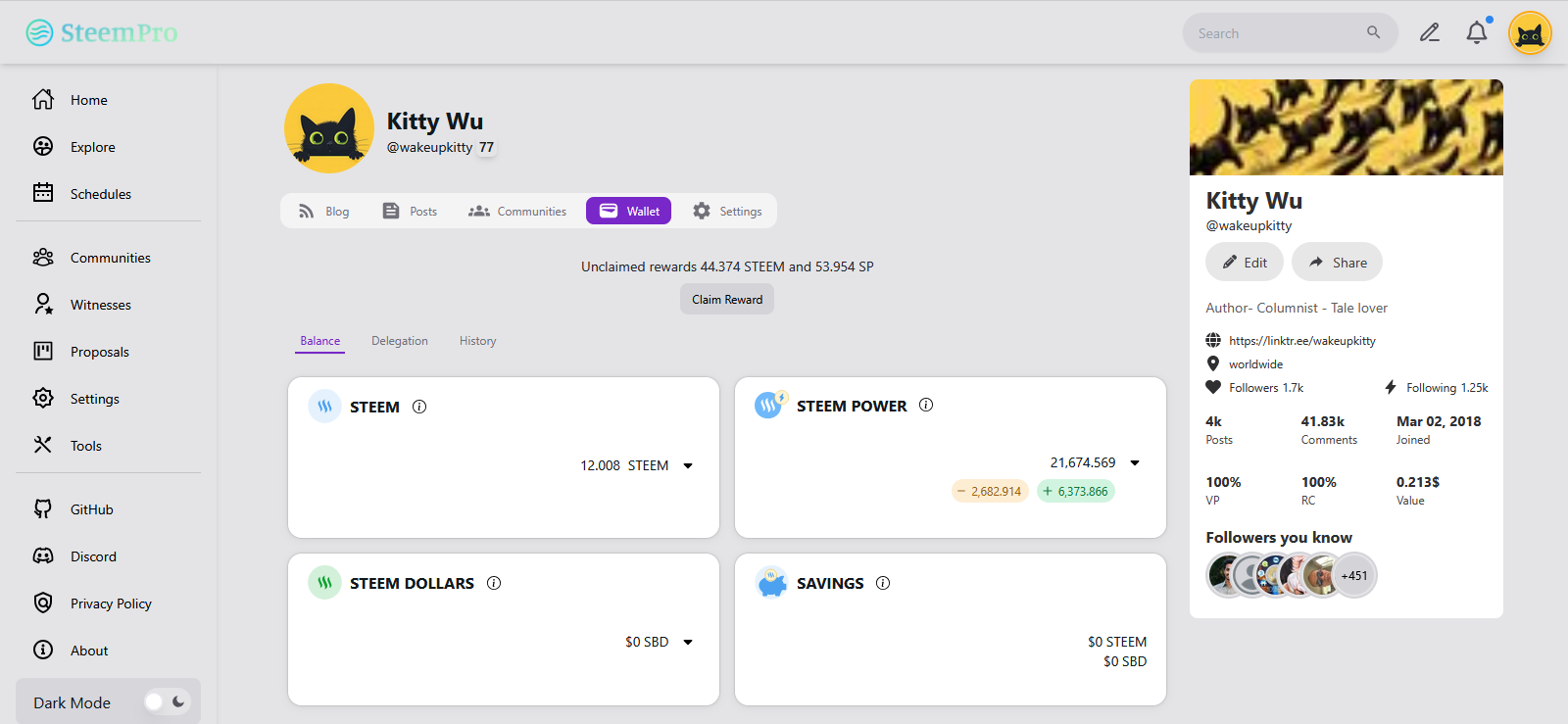Click the outgoing delegation 2,682.914 chip
This screenshot has height=724, width=1568.
click(990, 491)
